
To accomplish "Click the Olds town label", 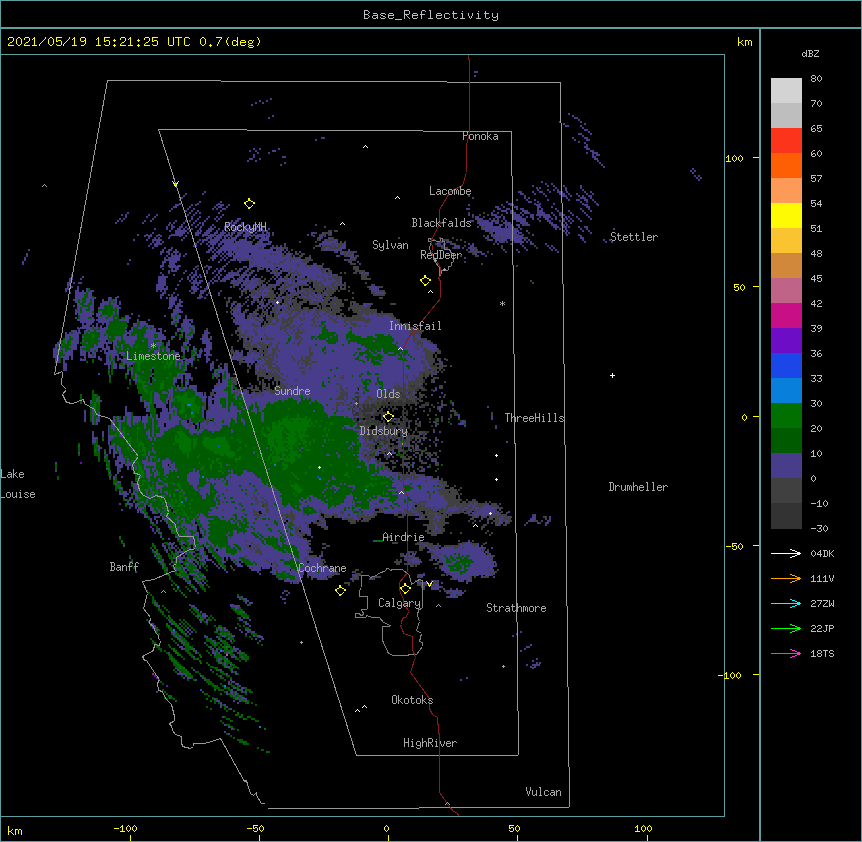I will 388,394.
